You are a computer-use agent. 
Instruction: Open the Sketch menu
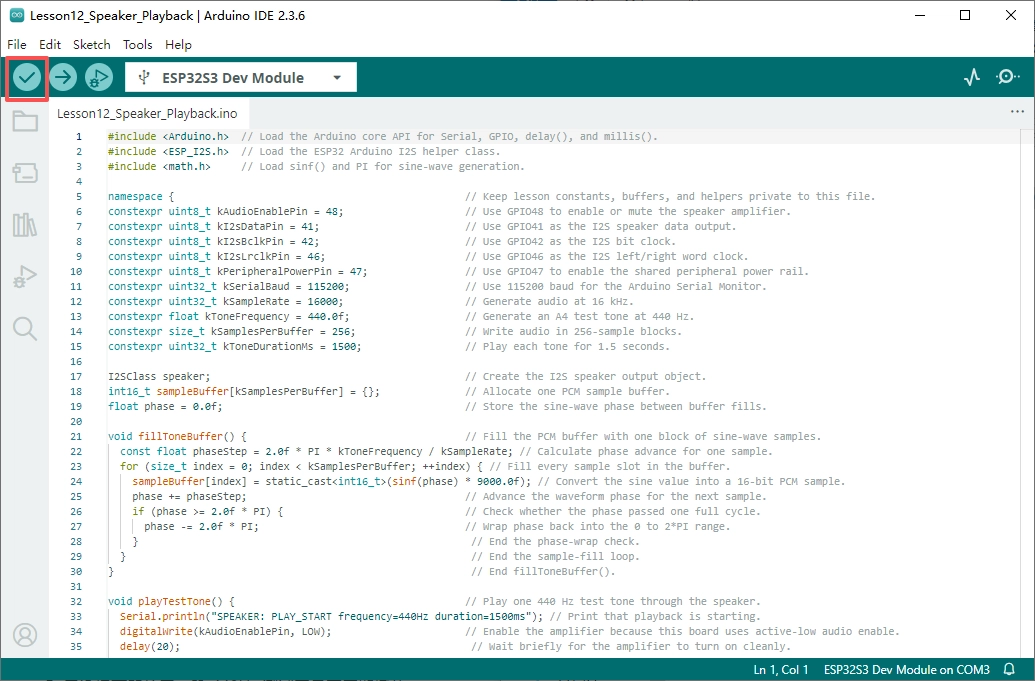click(91, 44)
